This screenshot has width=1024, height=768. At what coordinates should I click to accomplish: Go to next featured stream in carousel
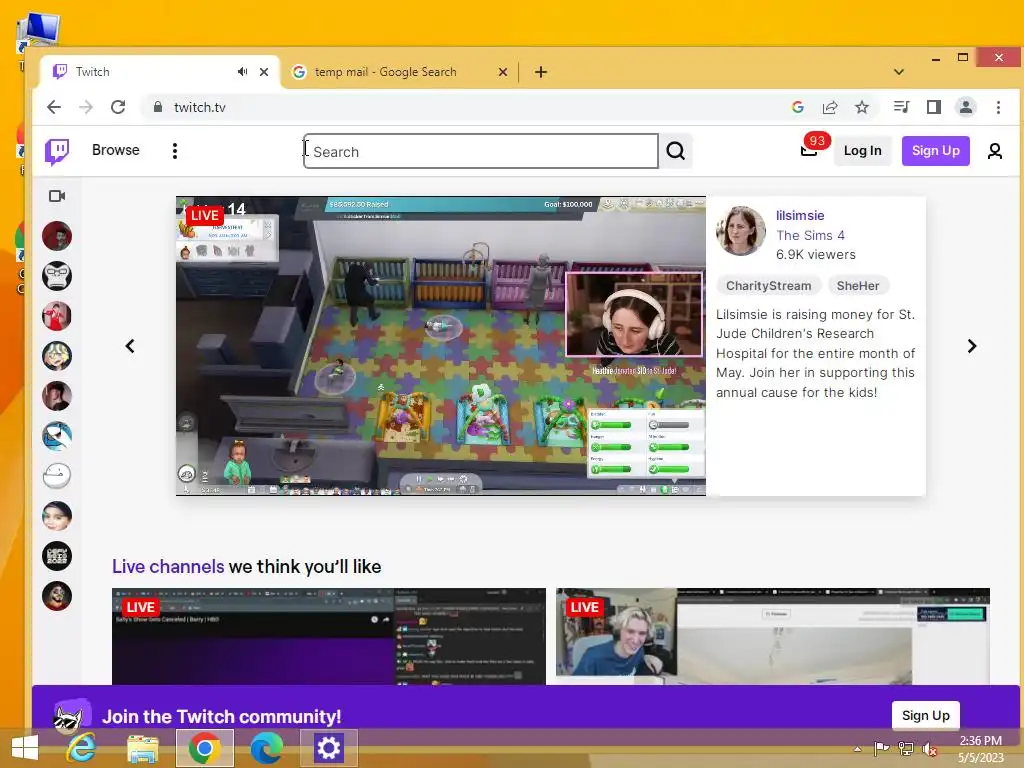(972, 346)
